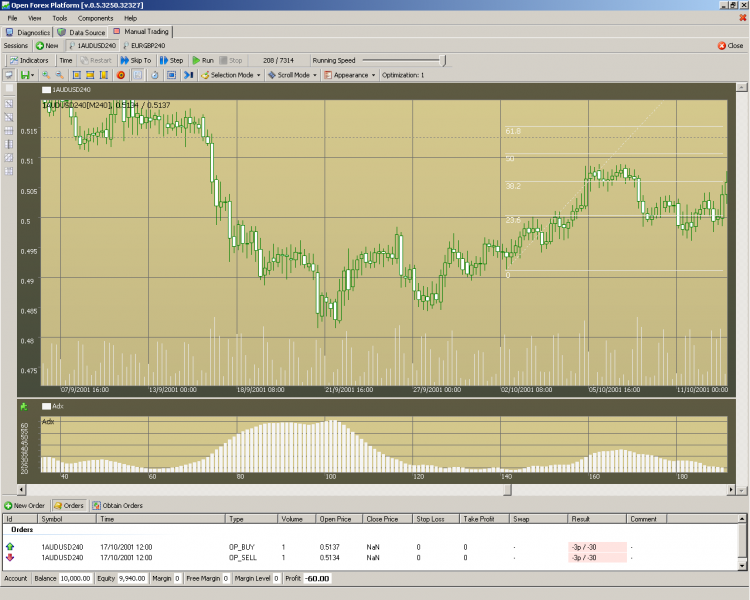
Task: Open the Appearance dropdown
Action: 350,75
